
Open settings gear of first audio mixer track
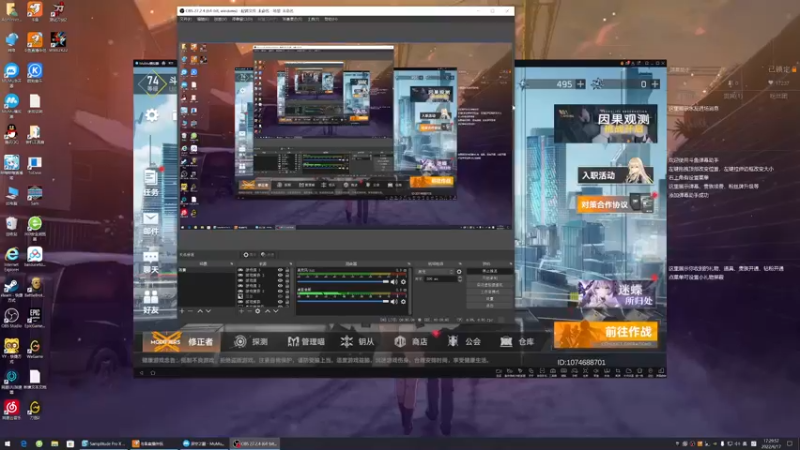point(403,282)
